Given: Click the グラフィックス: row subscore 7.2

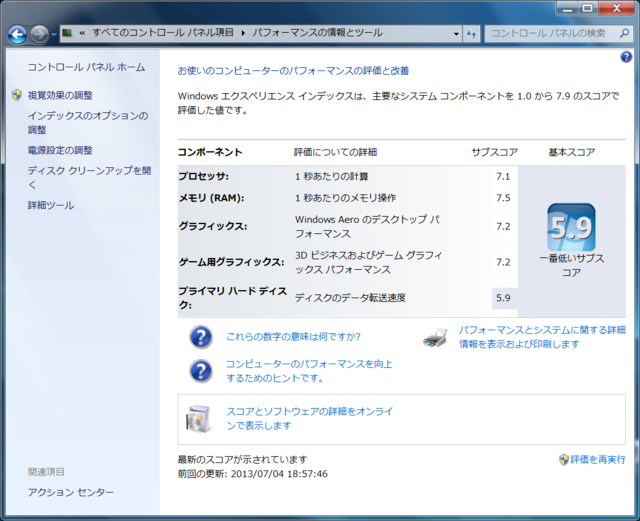Looking at the screenshot, I should 503,227.
